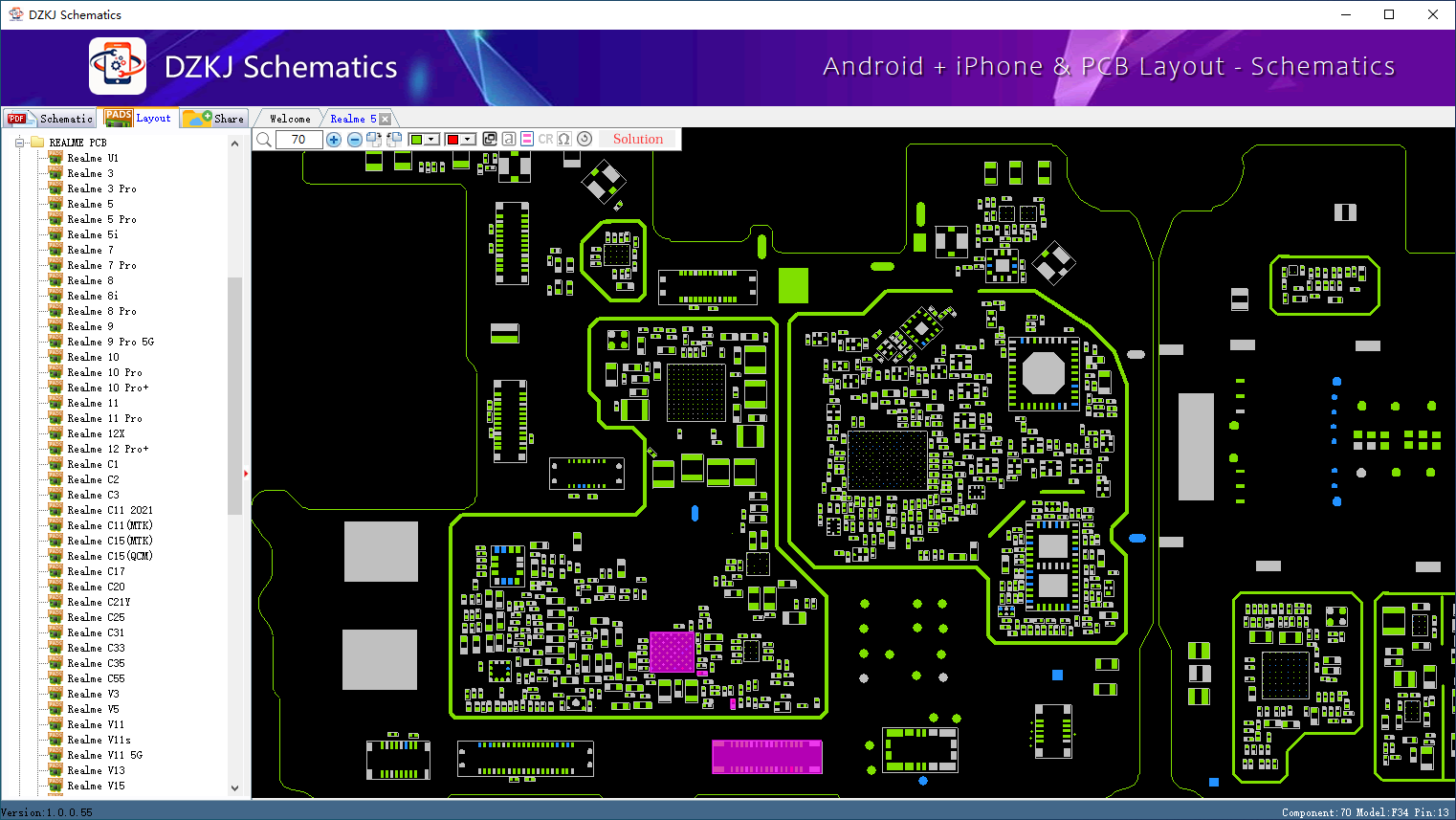The image size is (1456, 820).
Task: Select Realme V11 5G in the tree
Action: click(104, 755)
